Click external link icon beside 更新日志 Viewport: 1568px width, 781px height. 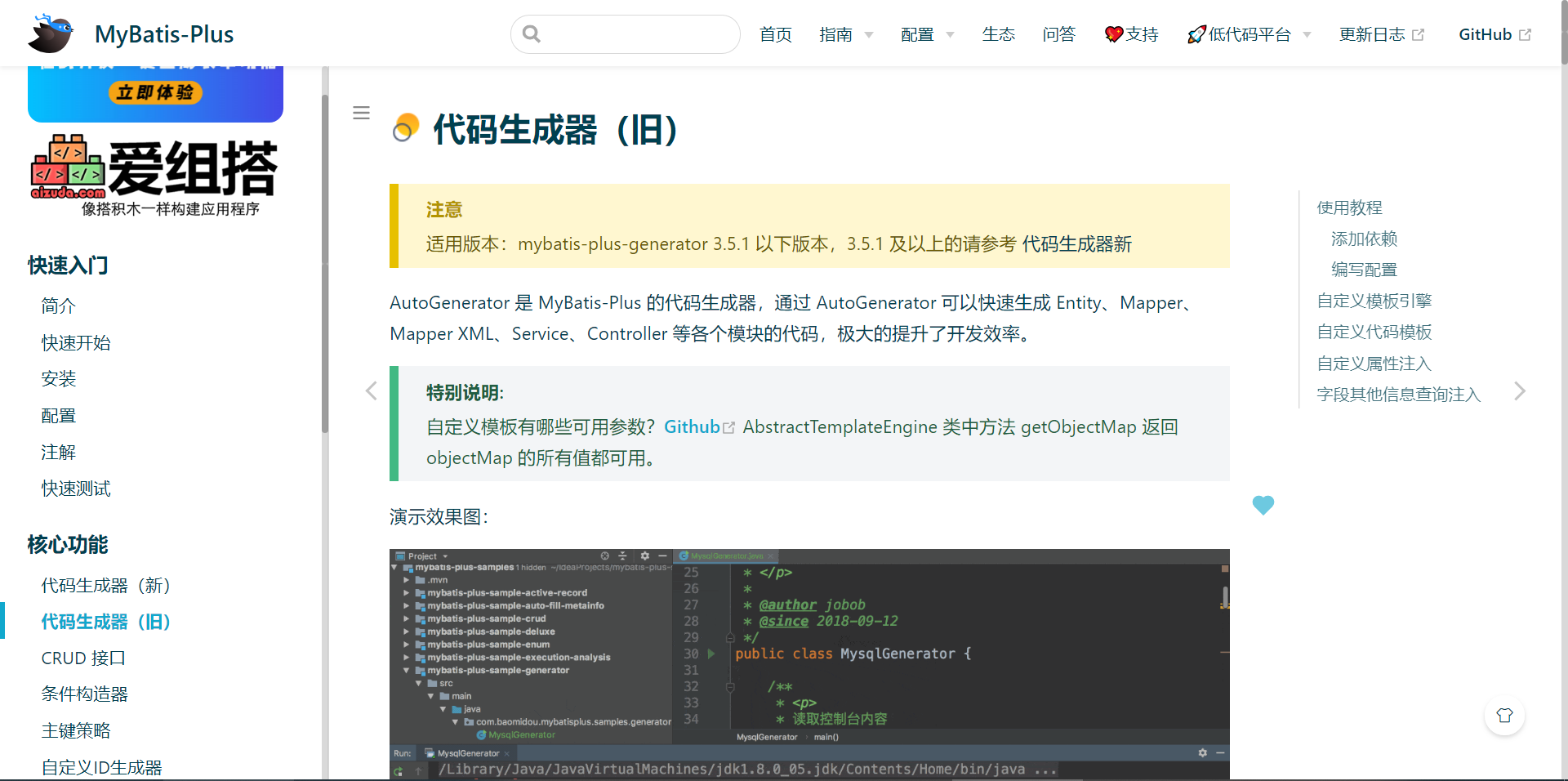(1418, 35)
